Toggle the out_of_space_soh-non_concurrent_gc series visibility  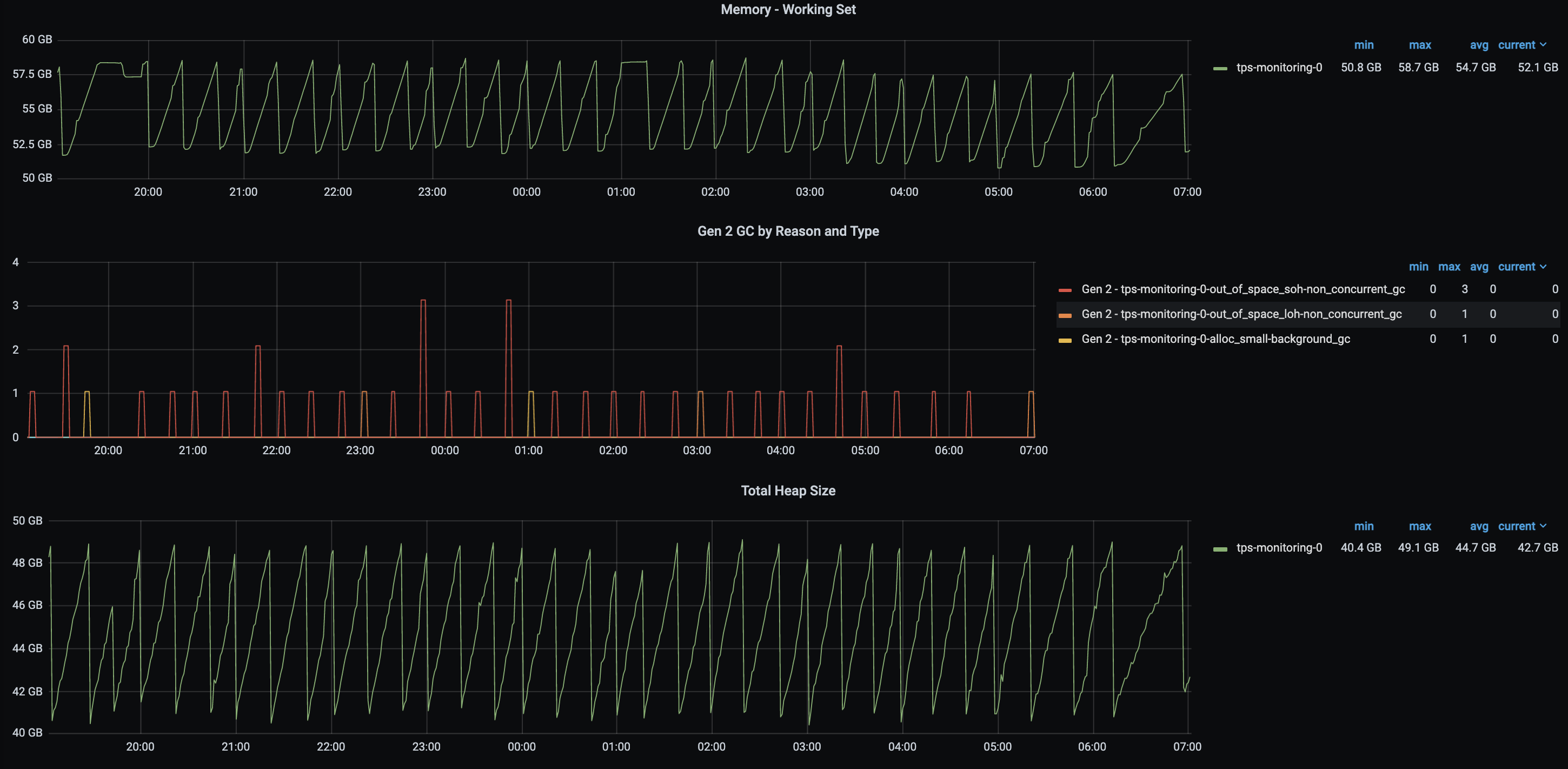click(x=1243, y=289)
